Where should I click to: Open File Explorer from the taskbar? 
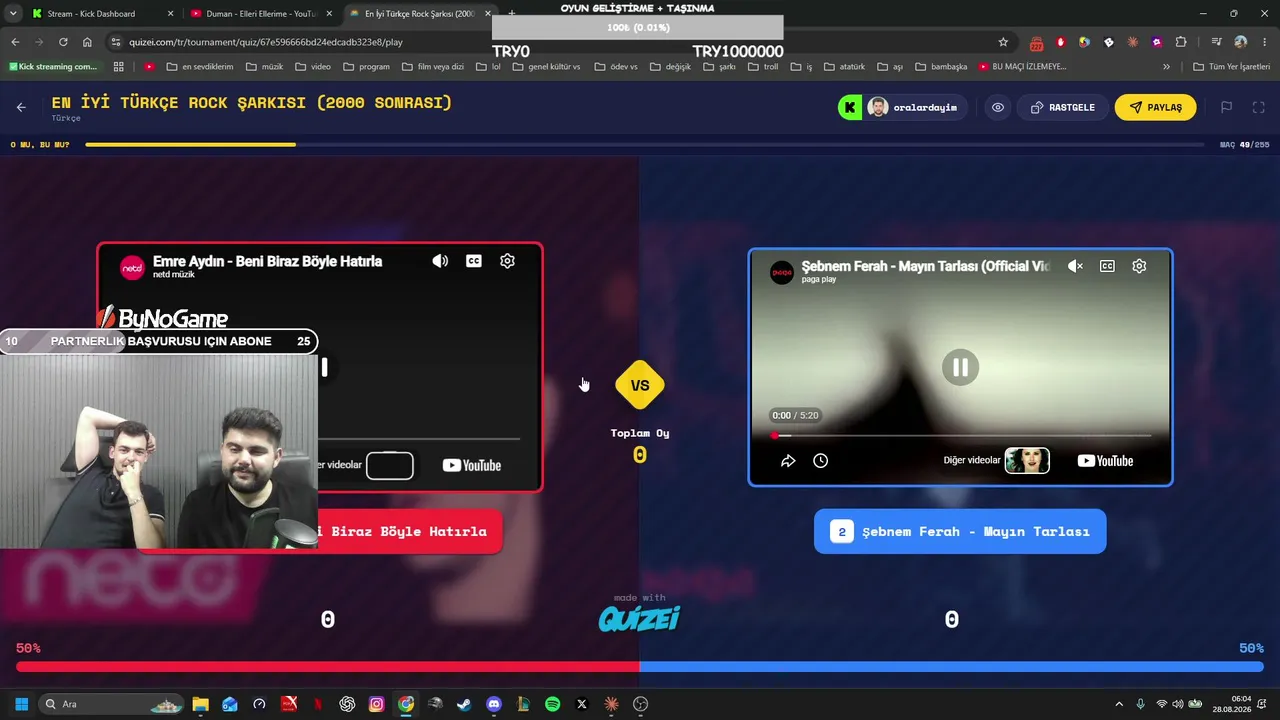click(x=200, y=704)
